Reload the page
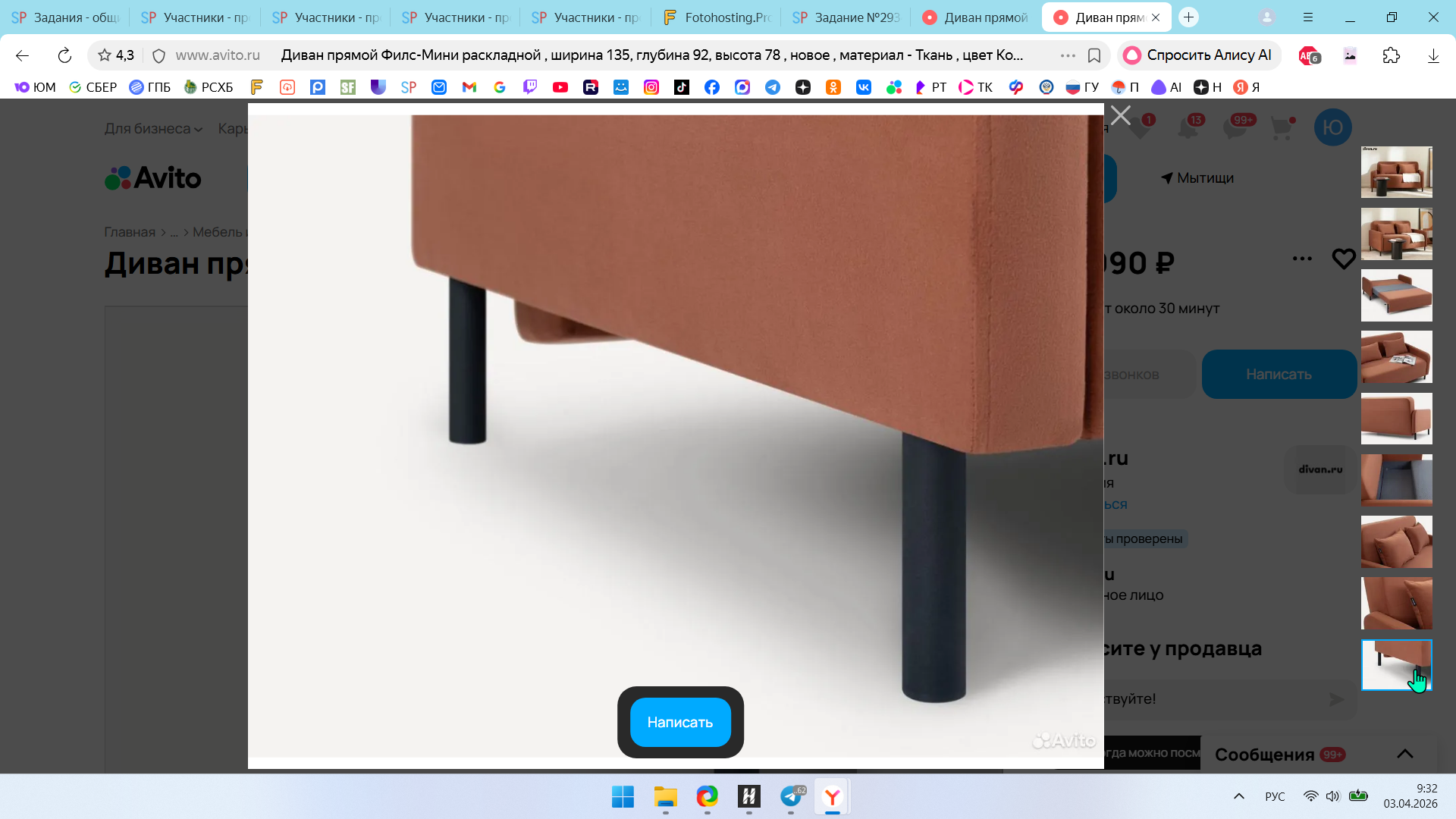 pos(64,55)
